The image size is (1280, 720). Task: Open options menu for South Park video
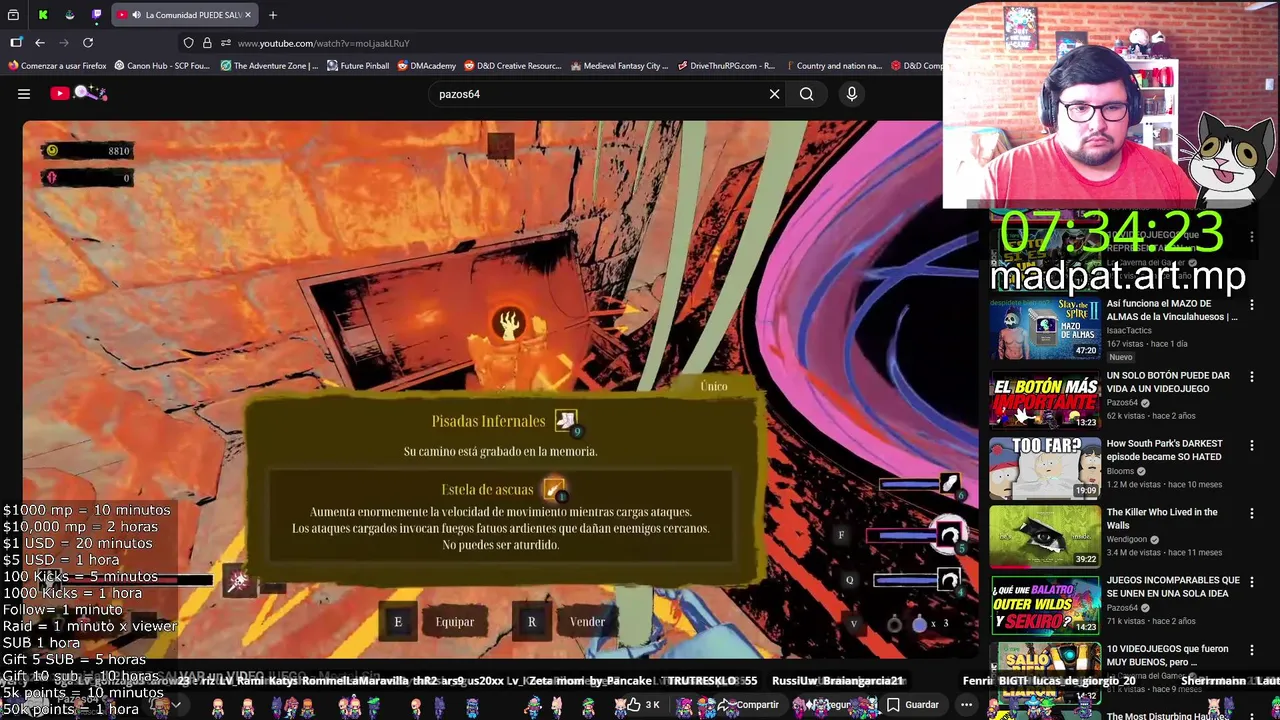(1251, 445)
